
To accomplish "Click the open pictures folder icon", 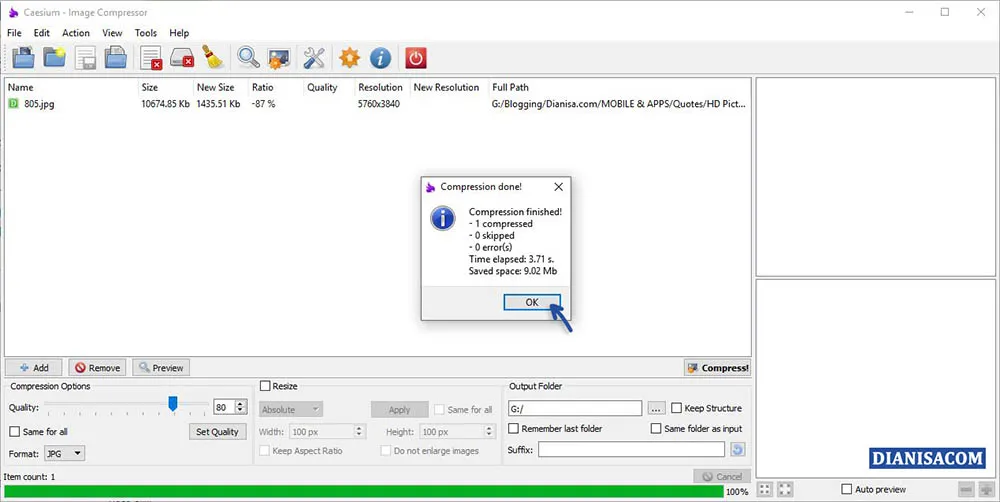I will point(22,58).
